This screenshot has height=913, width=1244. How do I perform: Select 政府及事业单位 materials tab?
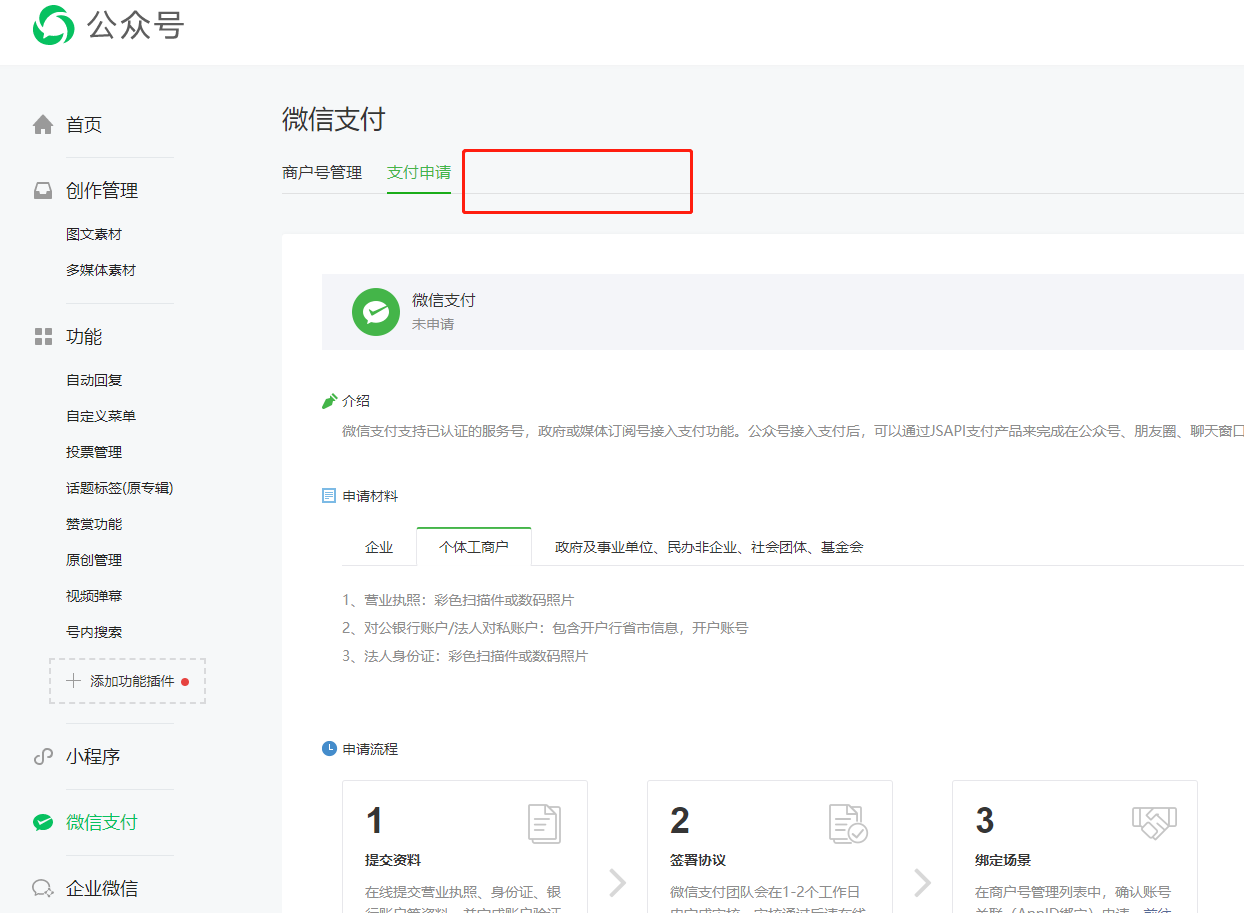(709, 547)
